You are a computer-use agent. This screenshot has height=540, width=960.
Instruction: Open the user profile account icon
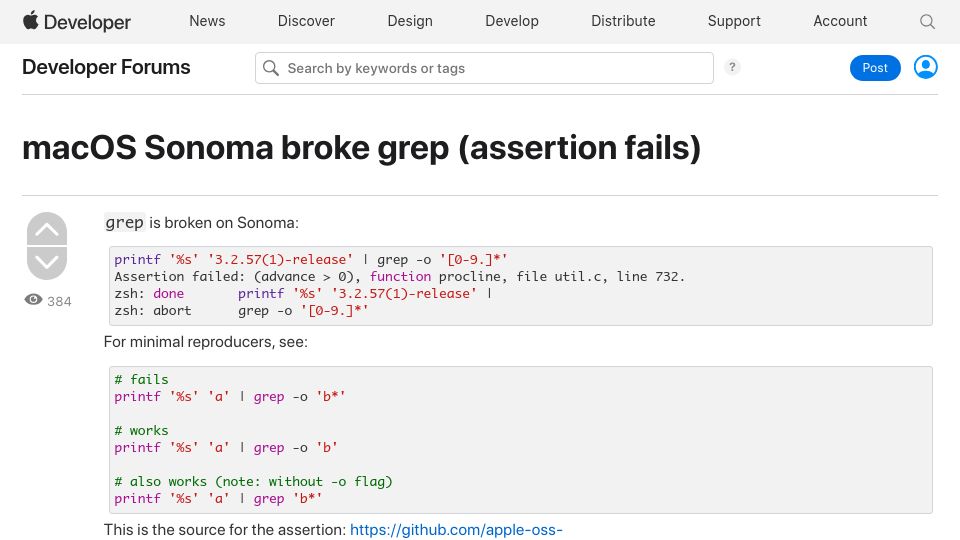925,67
